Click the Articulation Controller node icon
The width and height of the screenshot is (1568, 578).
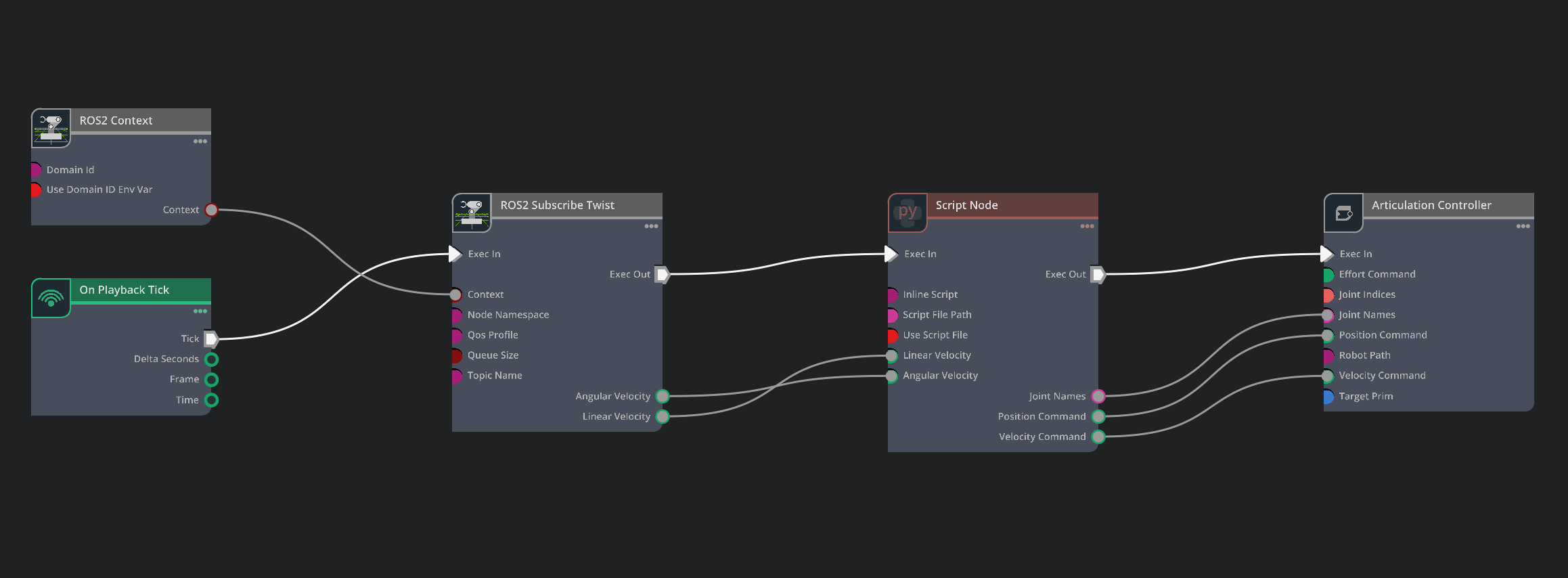[1343, 213]
